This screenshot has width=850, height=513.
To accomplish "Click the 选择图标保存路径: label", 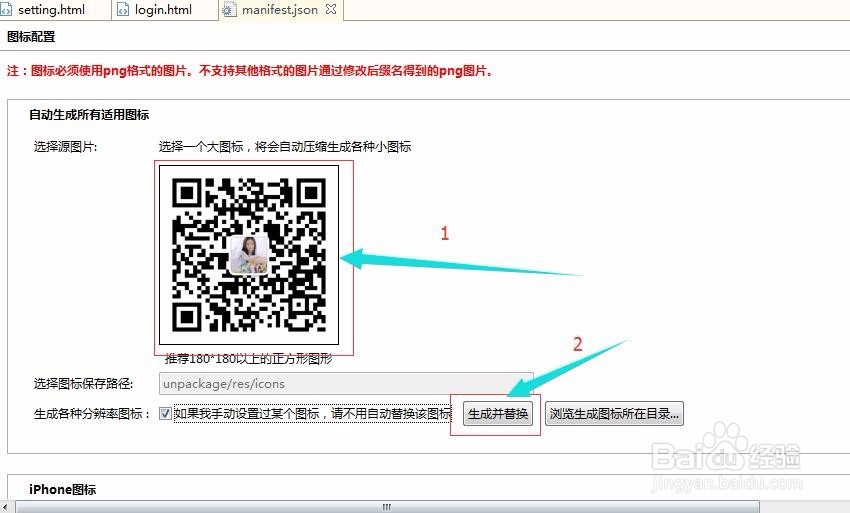I will 83,384.
